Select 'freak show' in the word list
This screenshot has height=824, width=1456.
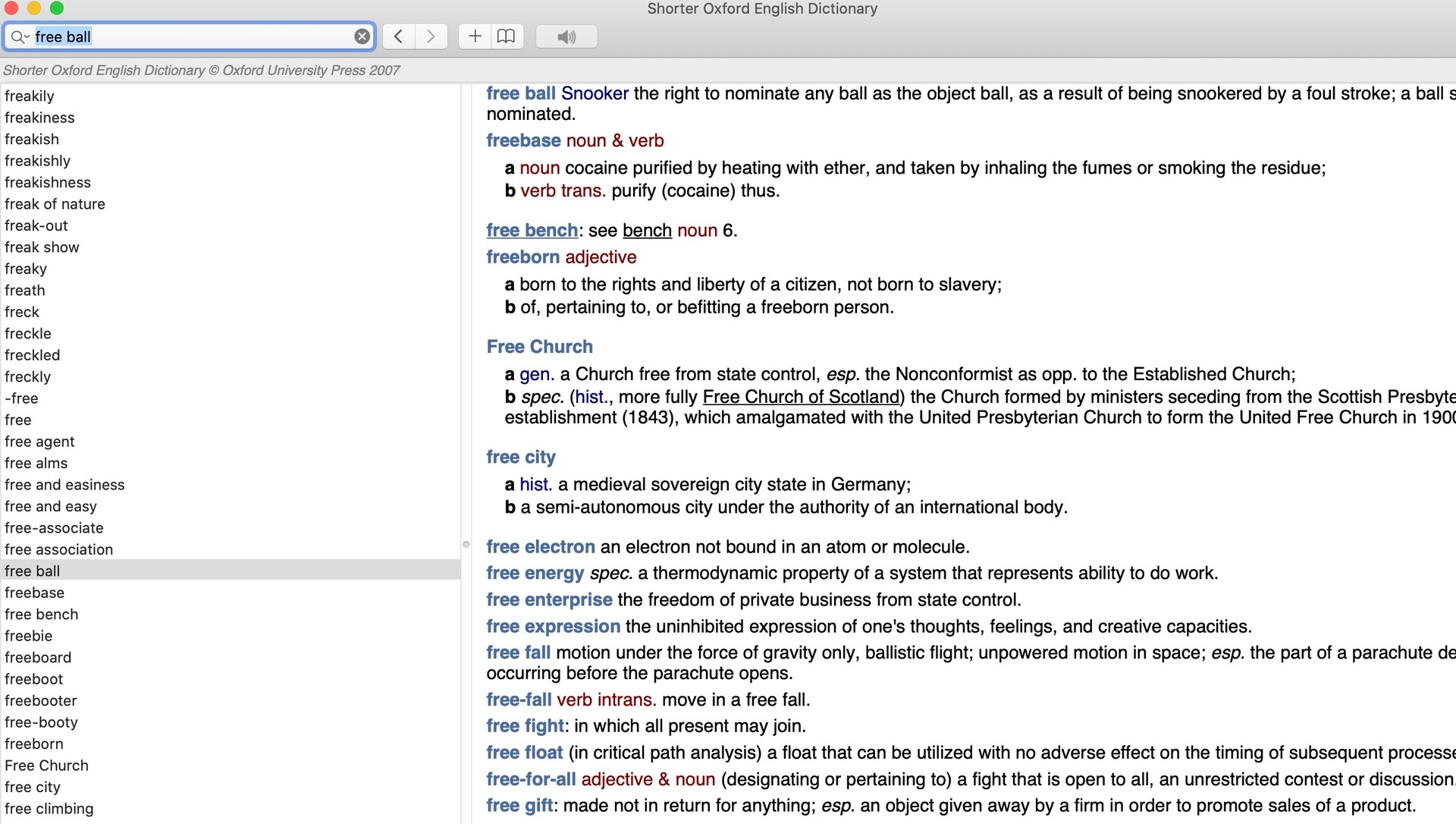click(231, 247)
